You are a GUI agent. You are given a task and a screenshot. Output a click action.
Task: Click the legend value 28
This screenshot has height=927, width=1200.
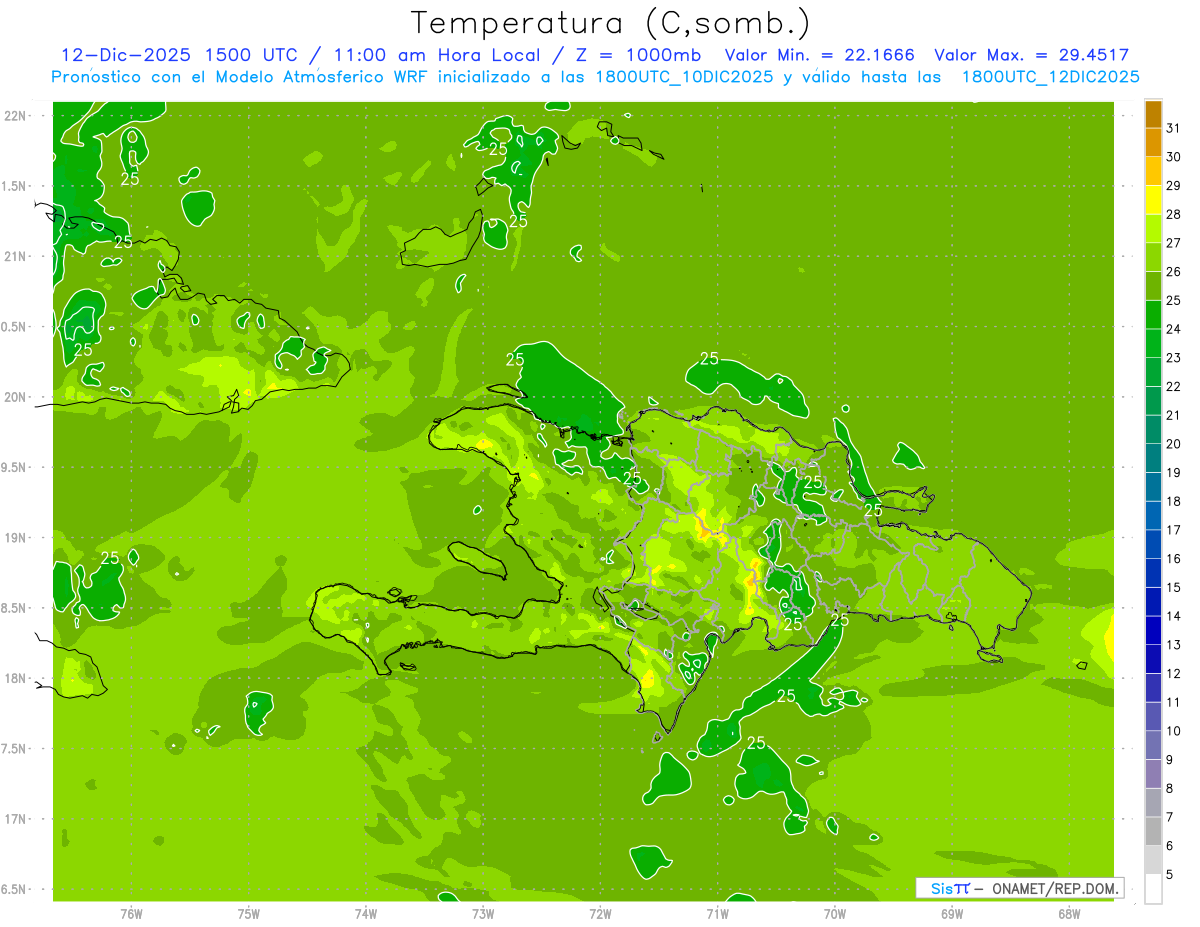point(1173,214)
